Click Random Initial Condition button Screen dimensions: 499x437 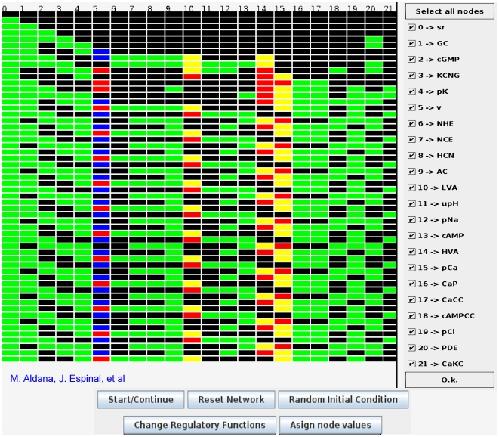[x=343, y=399]
